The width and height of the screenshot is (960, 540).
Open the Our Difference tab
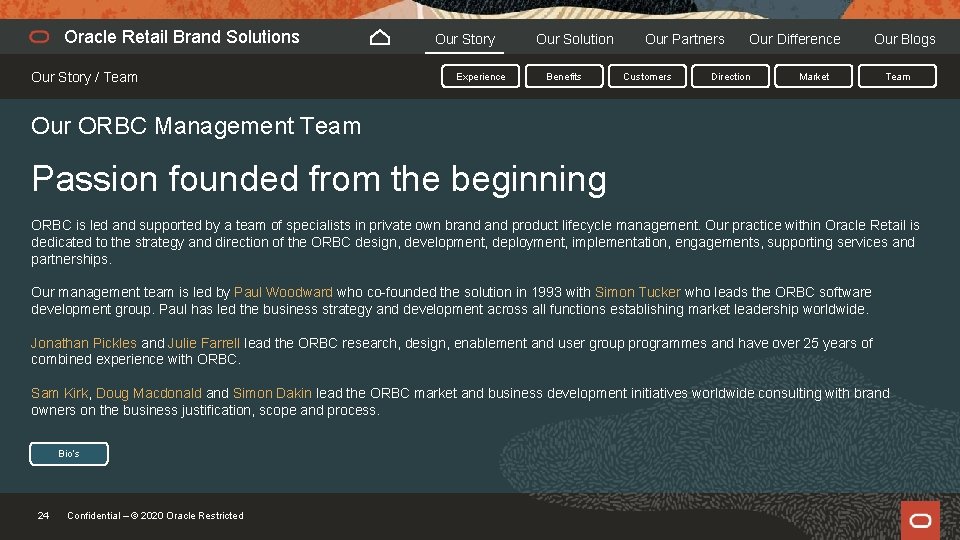tap(795, 39)
